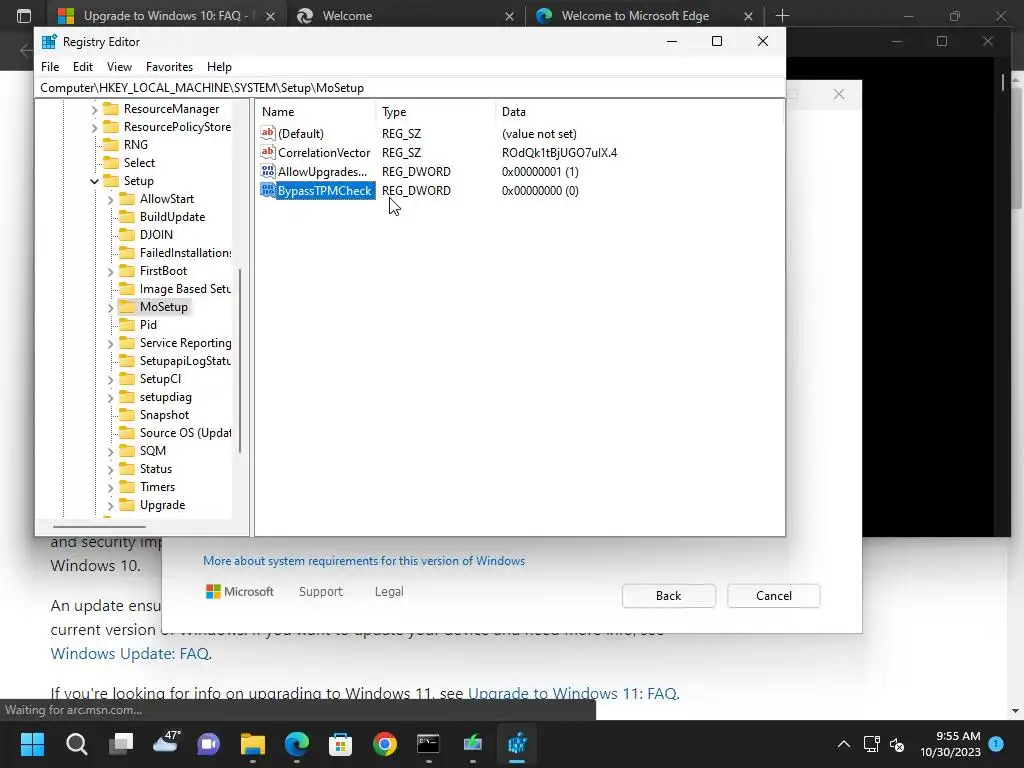This screenshot has height=768, width=1024.
Task: Click the AllowUpgrades DWORD value icon
Action: 268,171
